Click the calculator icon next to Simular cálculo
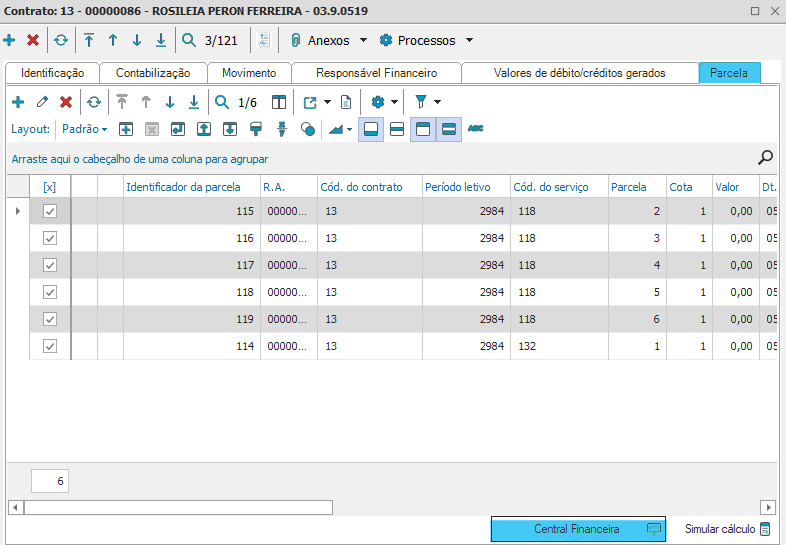The width and height of the screenshot is (786, 545). 766,529
